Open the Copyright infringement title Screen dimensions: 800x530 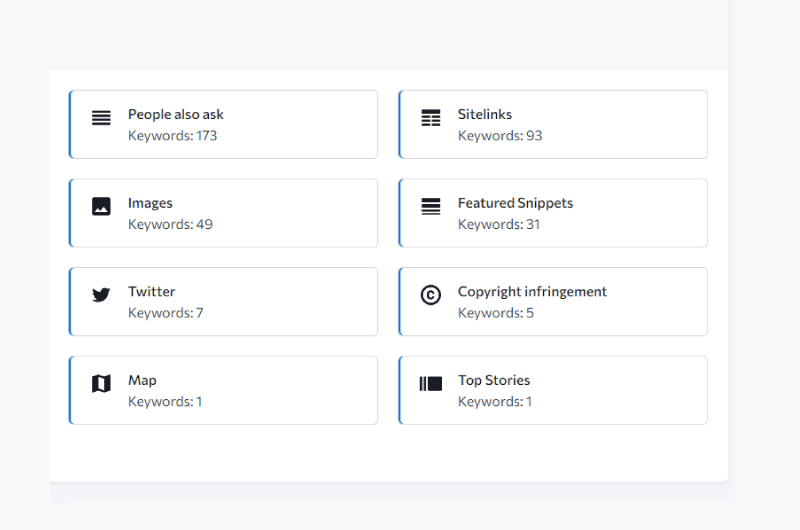[532, 291]
